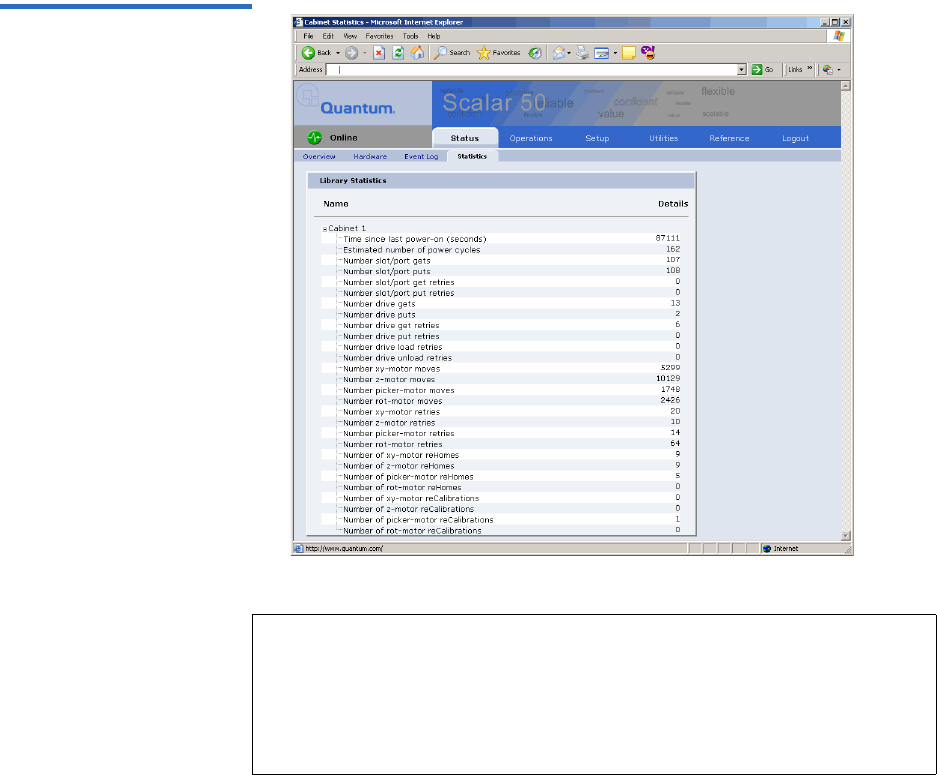937x775 pixels.
Task: Open the Utilities tab
Action: click(663, 138)
